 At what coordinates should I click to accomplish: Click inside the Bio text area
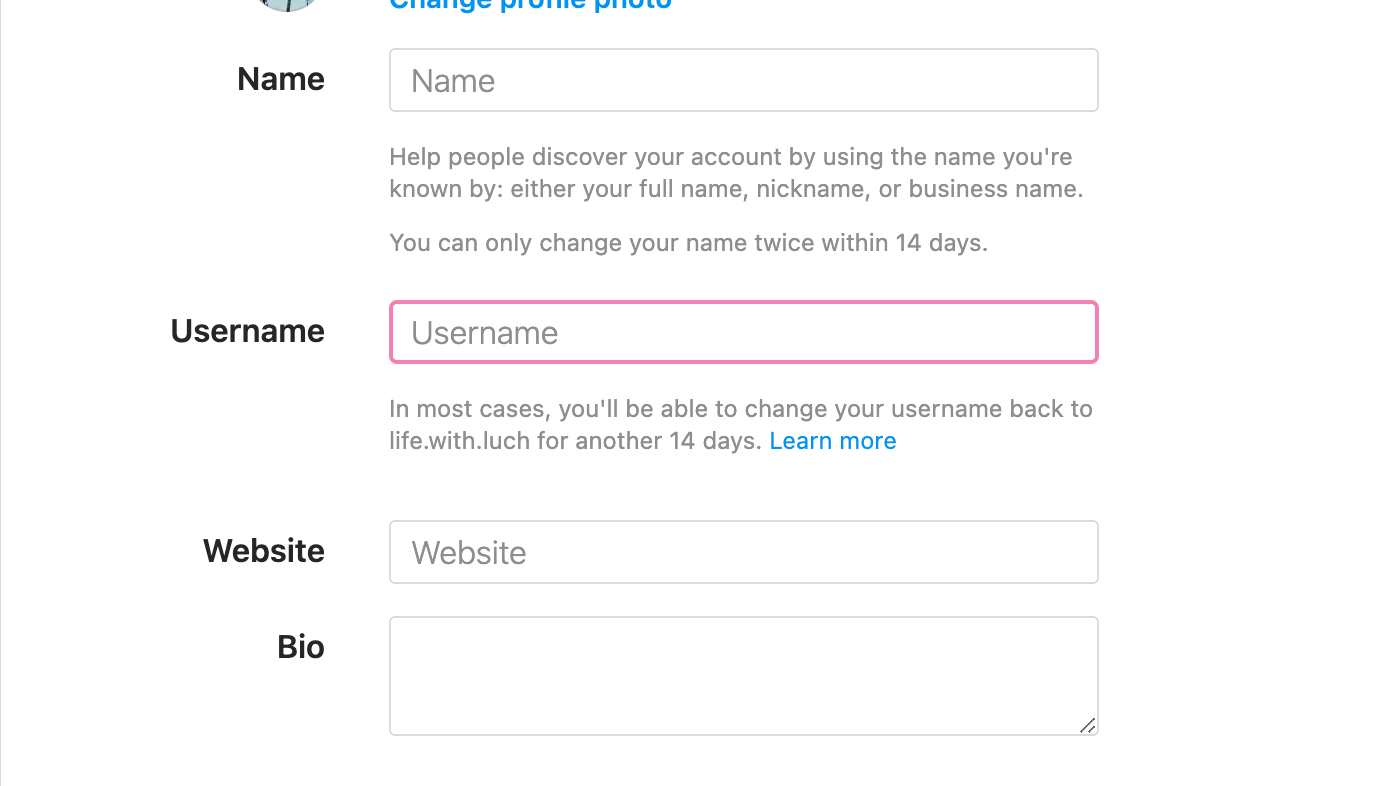pyautogui.click(x=743, y=675)
